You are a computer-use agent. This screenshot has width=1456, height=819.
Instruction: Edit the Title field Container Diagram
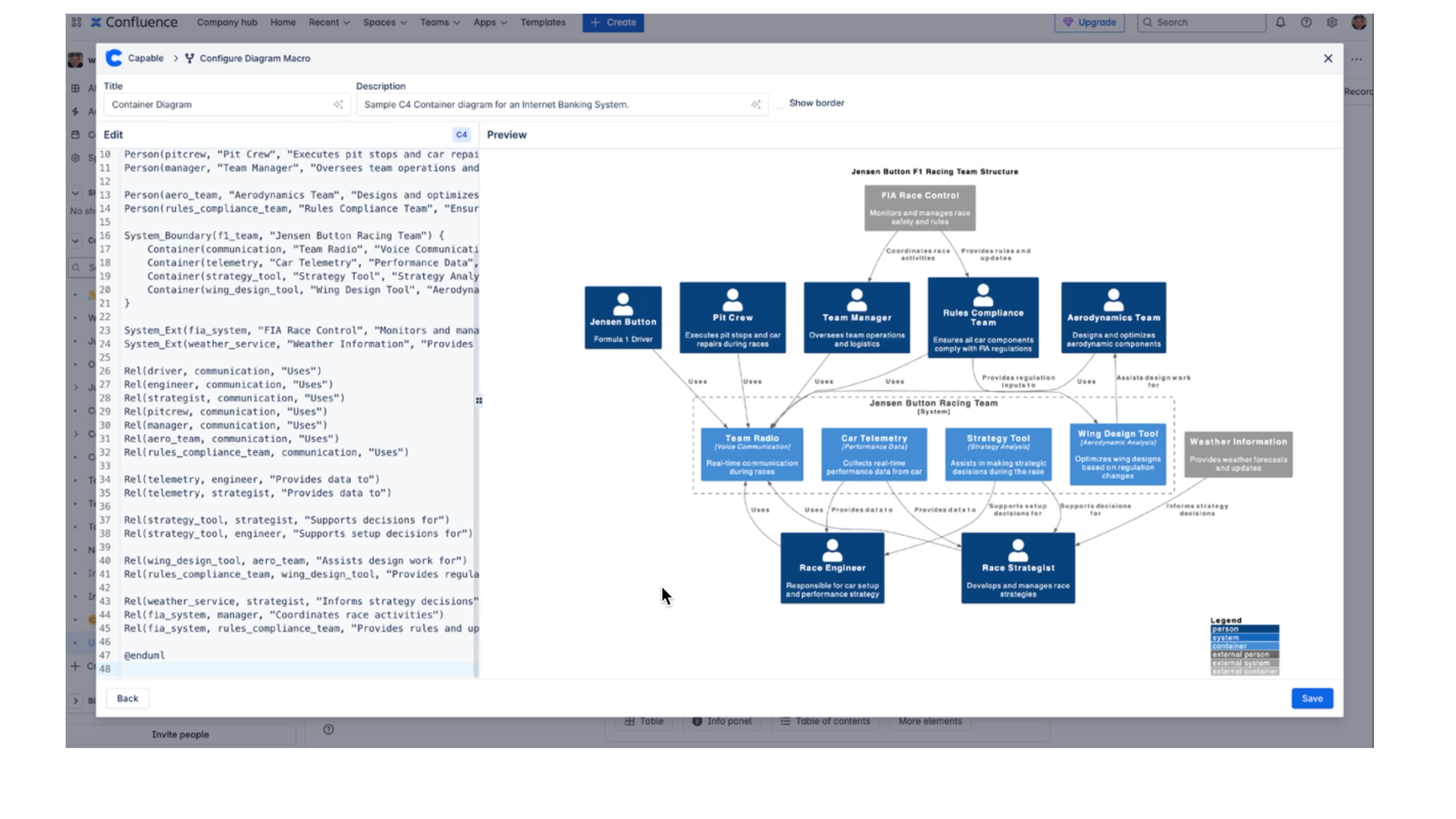[x=227, y=104]
